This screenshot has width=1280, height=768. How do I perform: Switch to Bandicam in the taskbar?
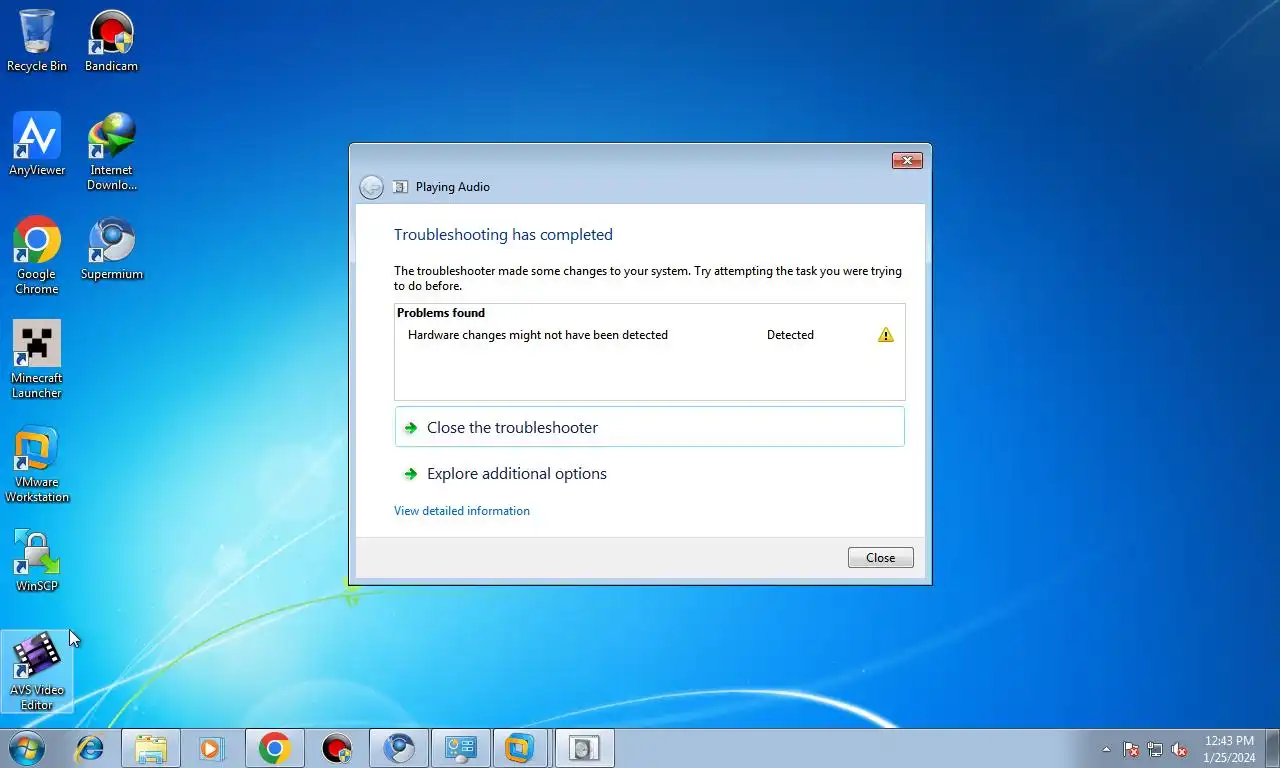pos(337,748)
